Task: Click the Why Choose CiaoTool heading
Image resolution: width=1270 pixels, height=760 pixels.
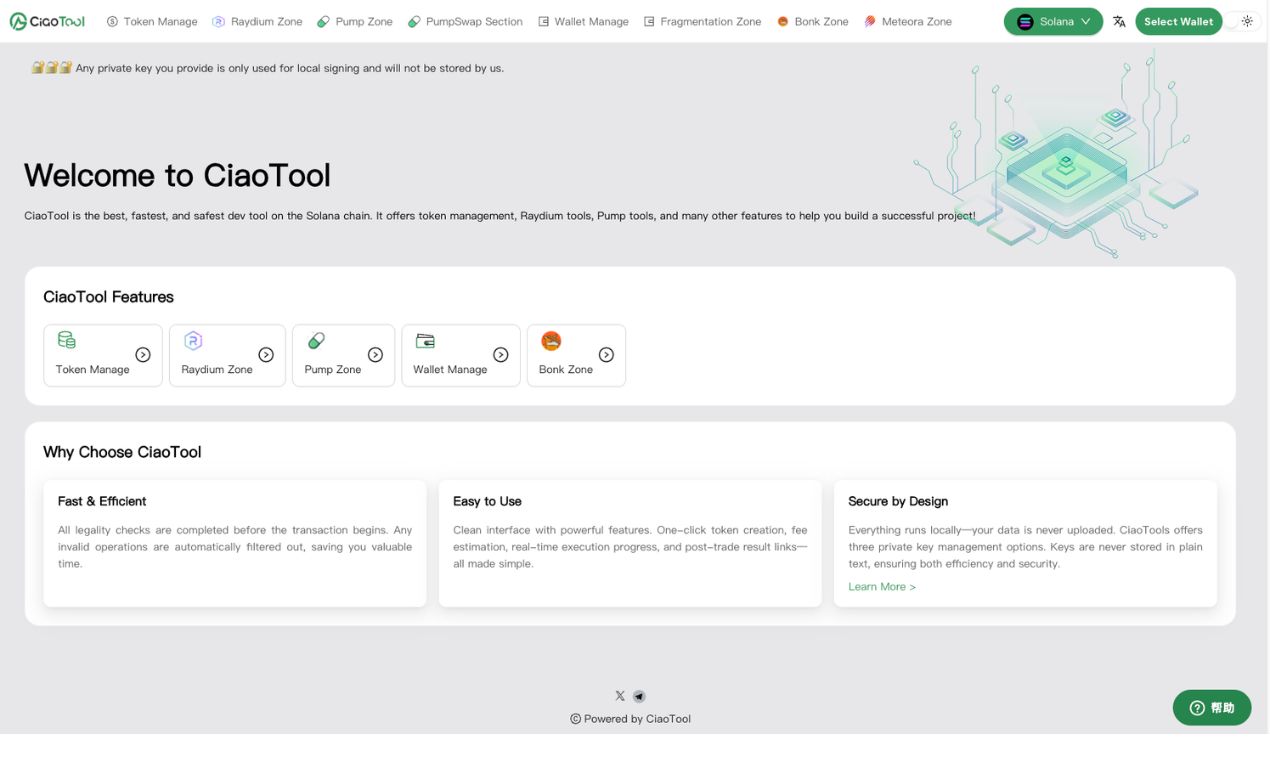Action: click(122, 452)
